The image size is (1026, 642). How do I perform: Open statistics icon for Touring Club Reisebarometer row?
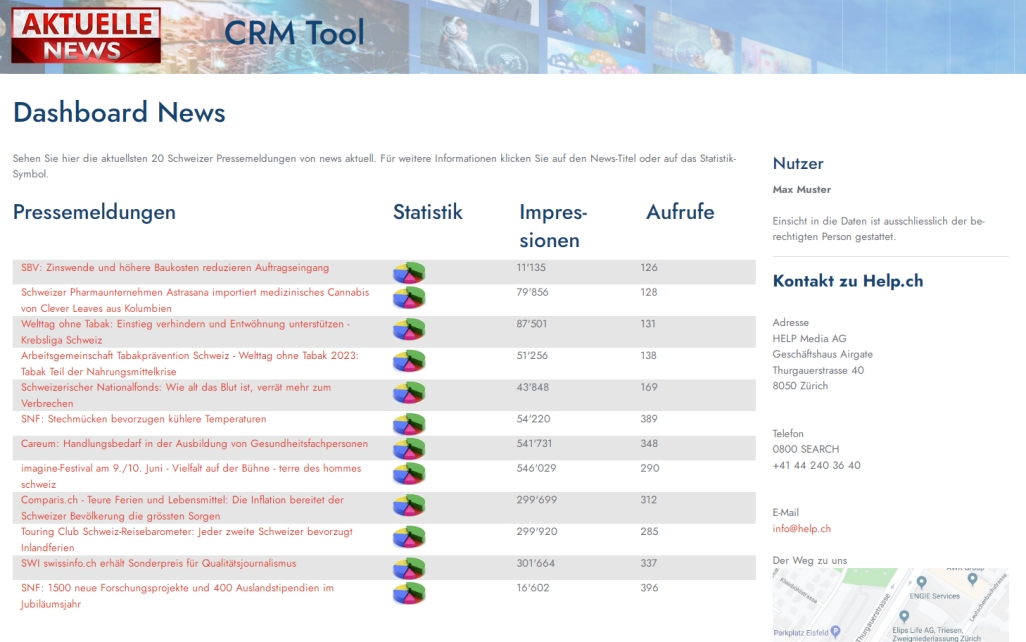click(409, 537)
